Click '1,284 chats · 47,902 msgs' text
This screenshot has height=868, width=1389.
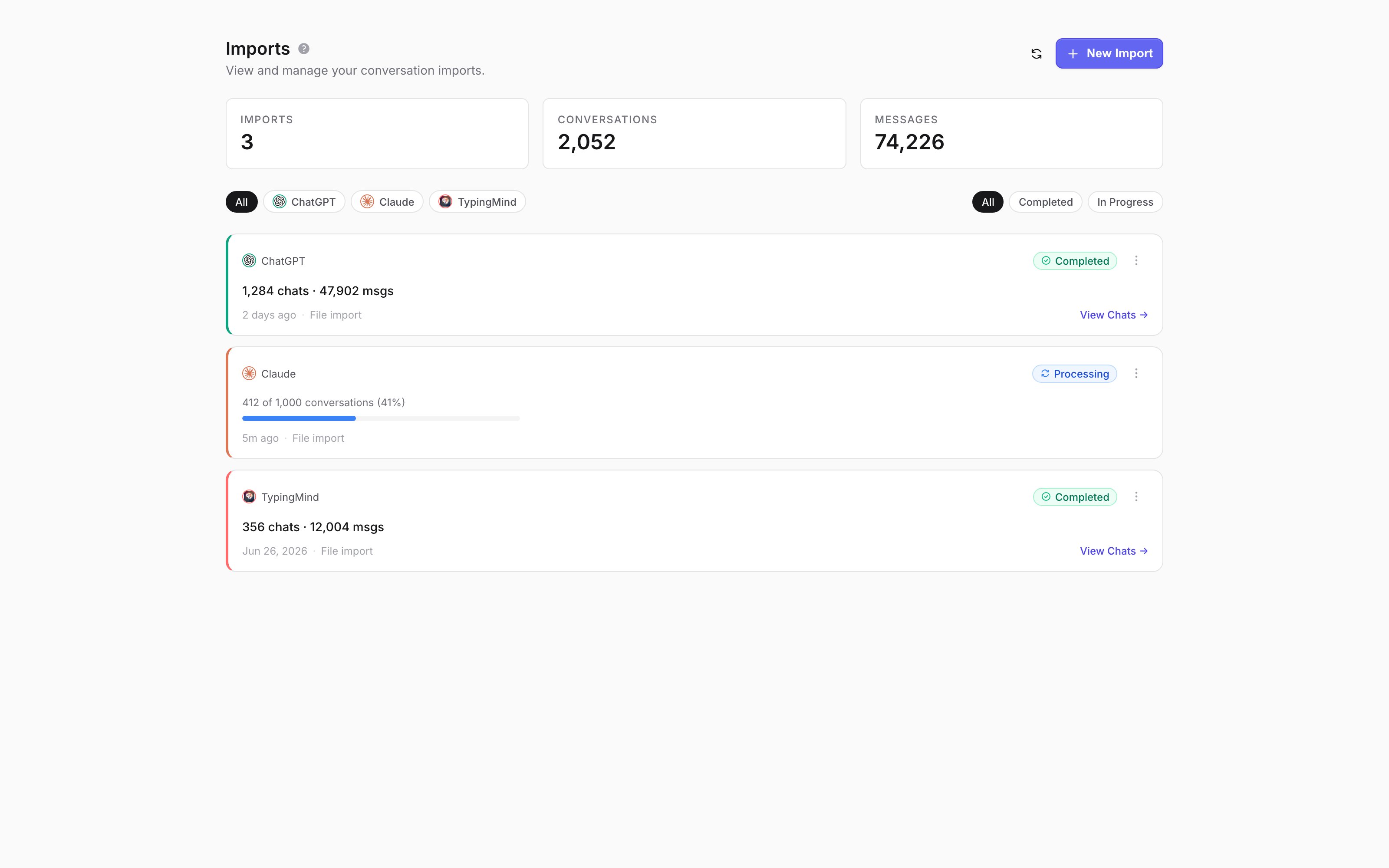317,291
